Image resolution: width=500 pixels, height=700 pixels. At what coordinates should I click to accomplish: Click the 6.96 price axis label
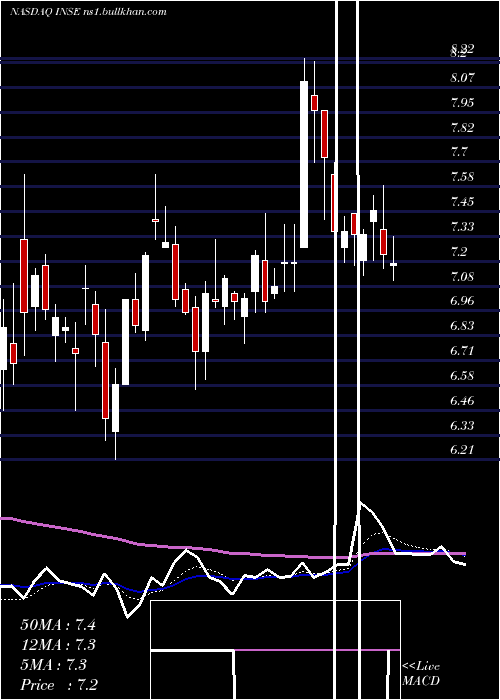coord(462,300)
